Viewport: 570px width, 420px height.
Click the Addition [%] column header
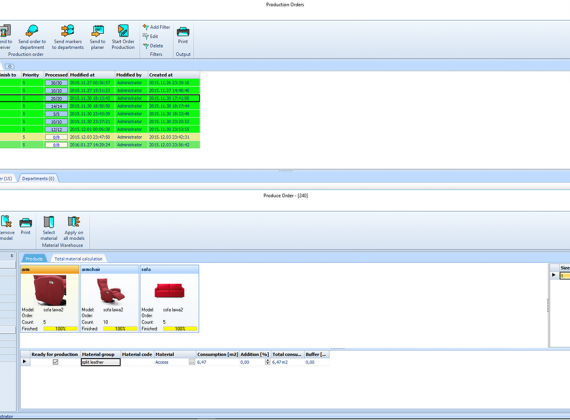255,354
